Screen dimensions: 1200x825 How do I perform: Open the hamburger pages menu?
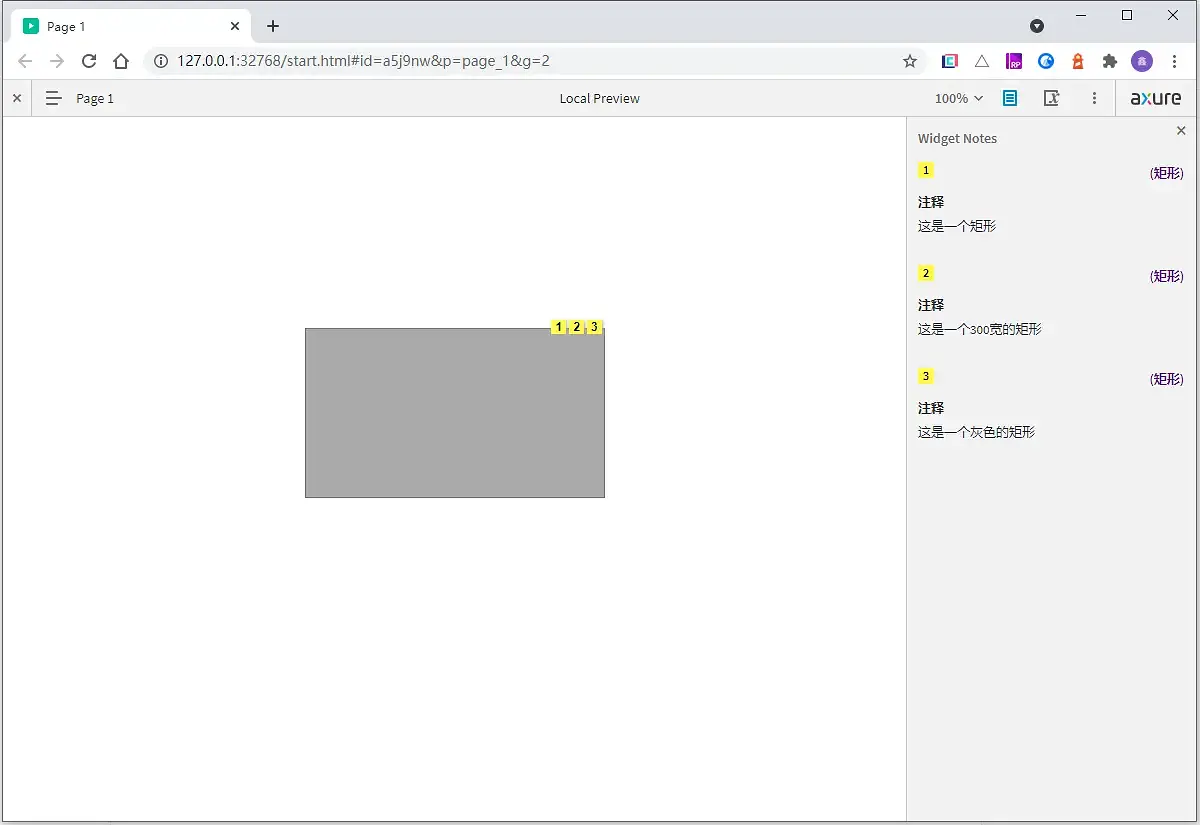click(54, 98)
